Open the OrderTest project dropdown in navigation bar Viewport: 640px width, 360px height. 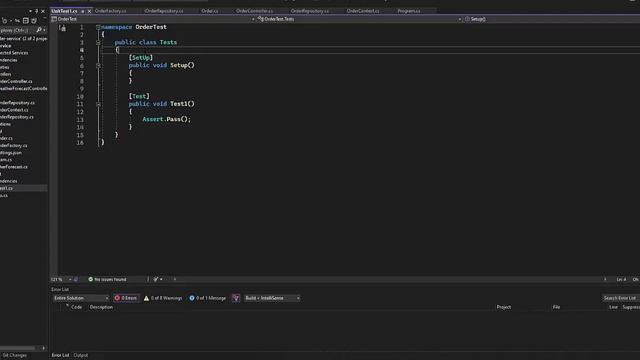(153, 19)
